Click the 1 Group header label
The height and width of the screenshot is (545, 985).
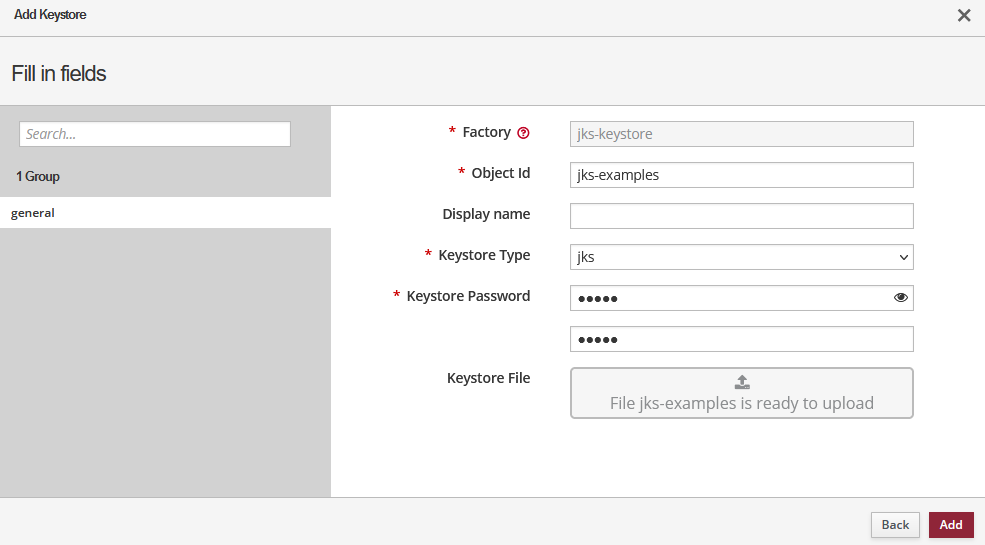tap(38, 176)
